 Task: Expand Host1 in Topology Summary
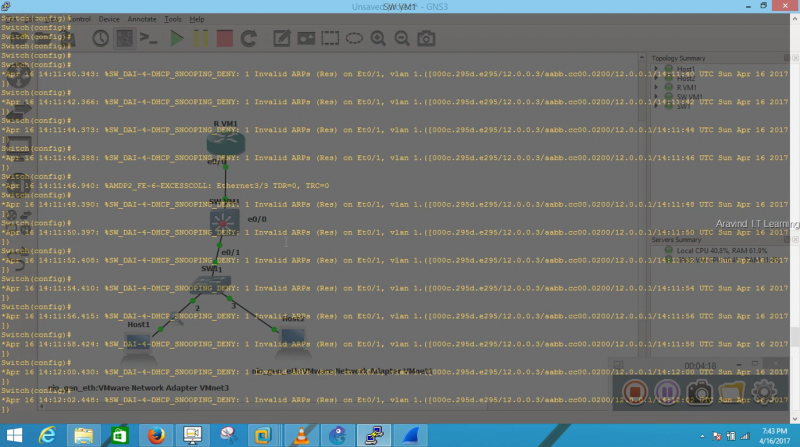(x=656, y=68)
